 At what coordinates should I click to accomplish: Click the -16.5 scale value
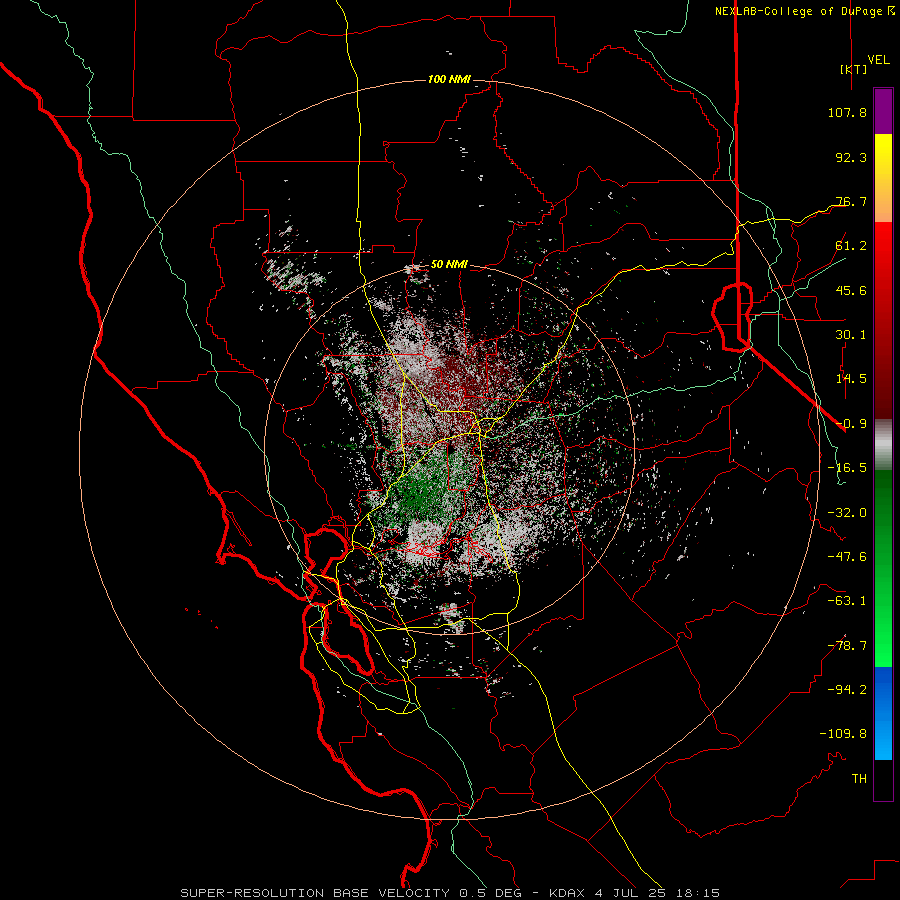847,468
